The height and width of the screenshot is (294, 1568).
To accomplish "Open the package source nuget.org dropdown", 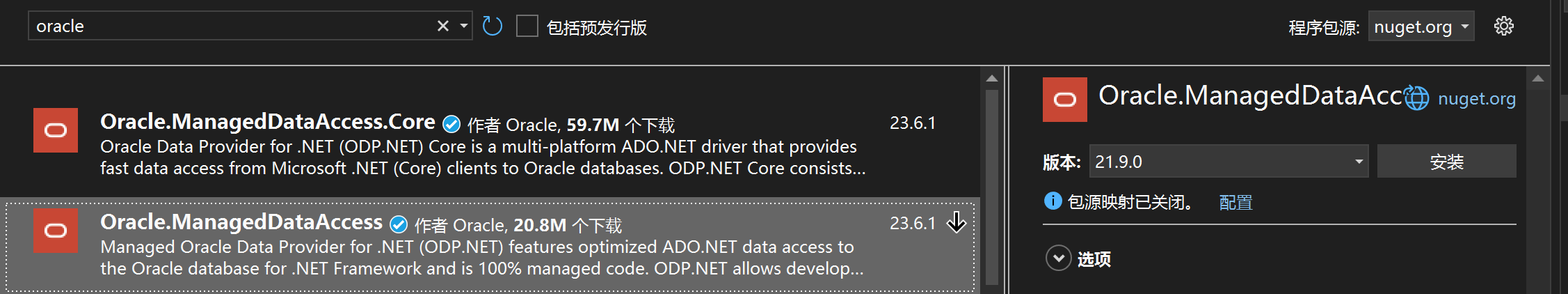I will pyautogui.click(x=1421, y=26).
